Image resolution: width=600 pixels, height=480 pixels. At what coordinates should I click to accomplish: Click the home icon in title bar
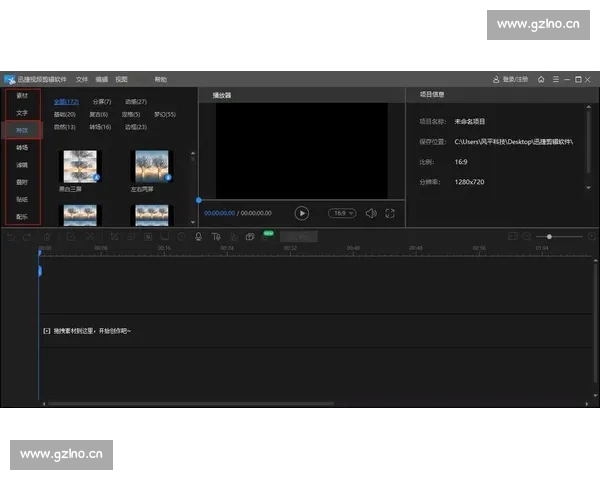tap(541, 79)
